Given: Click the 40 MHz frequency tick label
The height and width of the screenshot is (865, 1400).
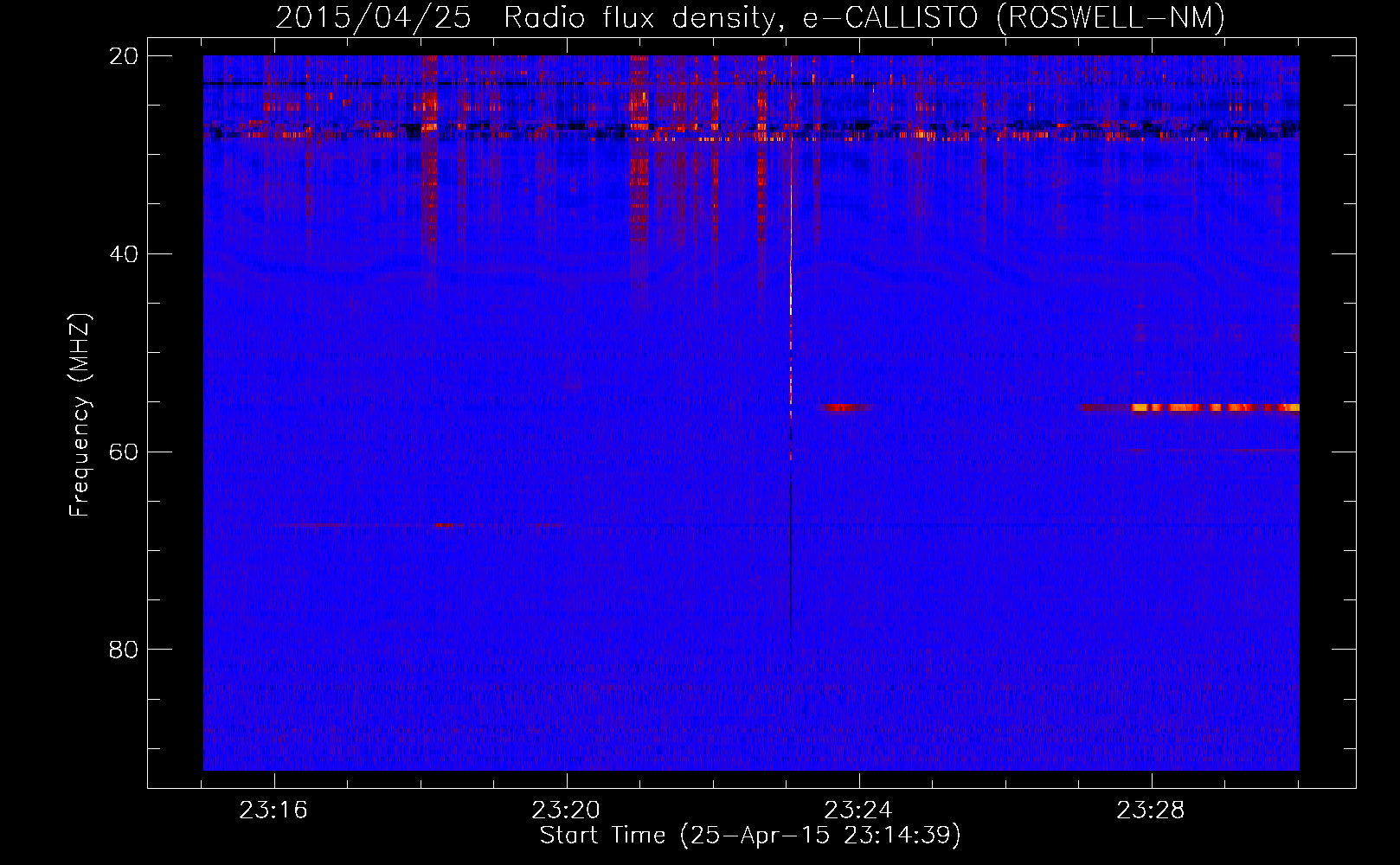Looking at the screenshot, I should point(124,254).
